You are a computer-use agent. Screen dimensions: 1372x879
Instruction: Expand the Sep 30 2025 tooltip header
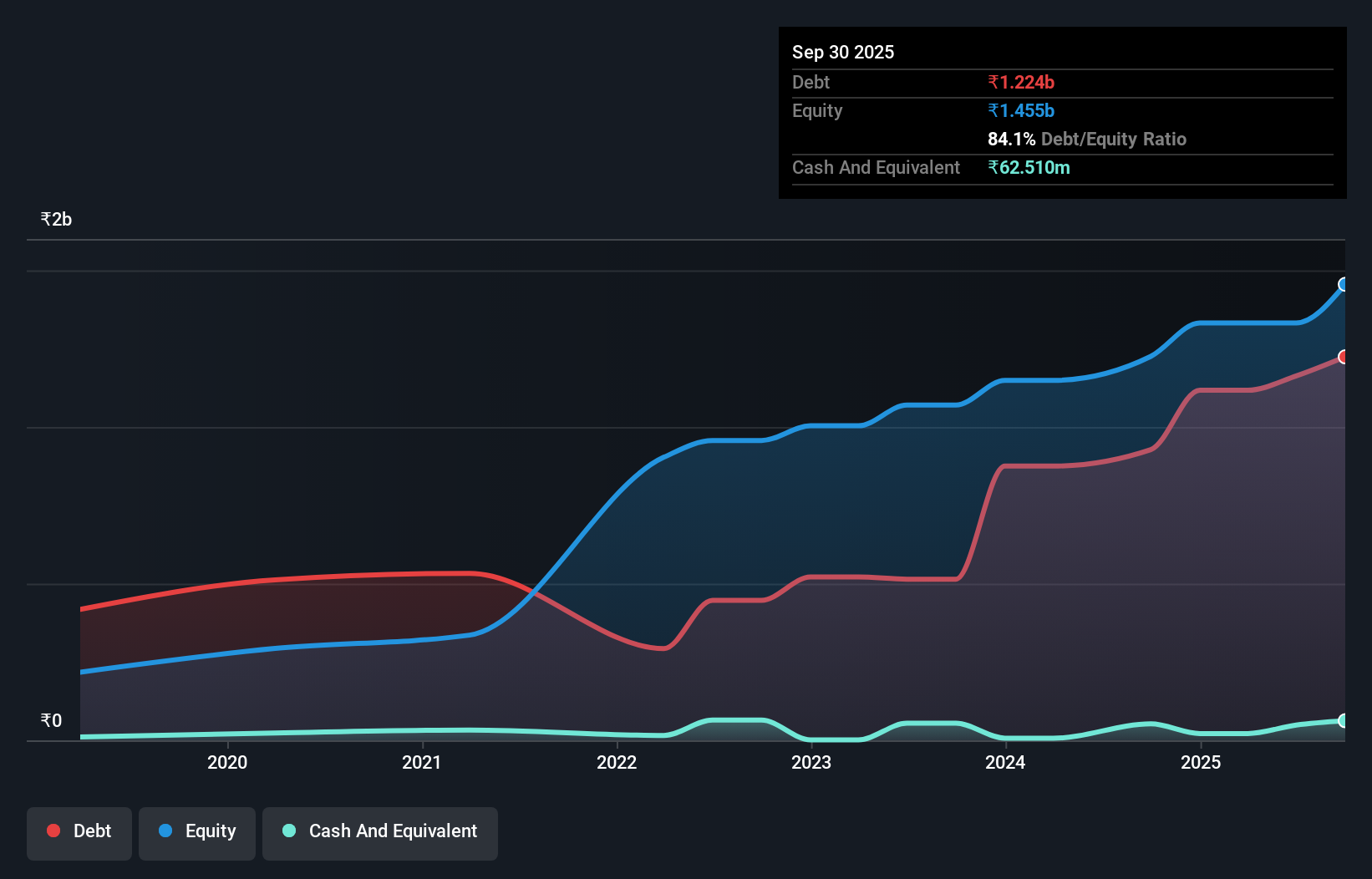843,52
